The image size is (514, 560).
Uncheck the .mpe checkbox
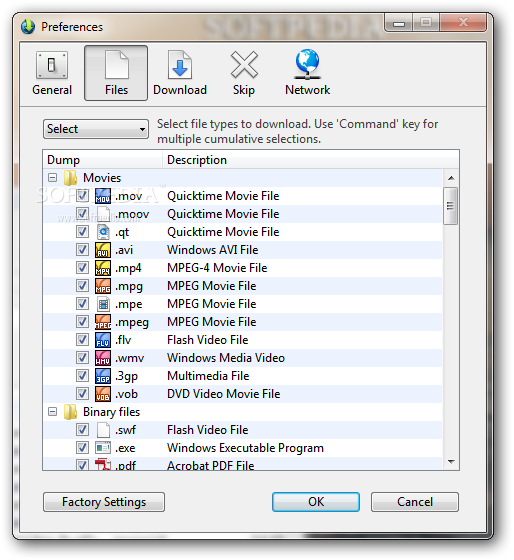pyautogui.click(x=82, y=304)
